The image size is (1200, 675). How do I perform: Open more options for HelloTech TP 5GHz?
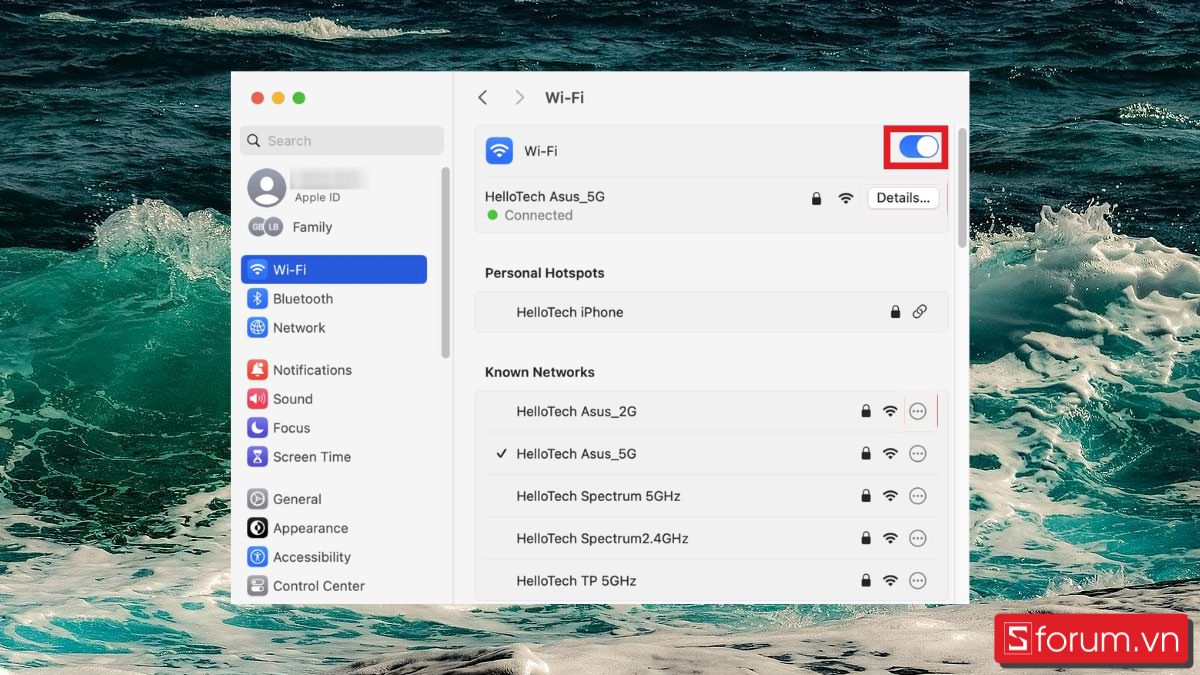(918, 580)
